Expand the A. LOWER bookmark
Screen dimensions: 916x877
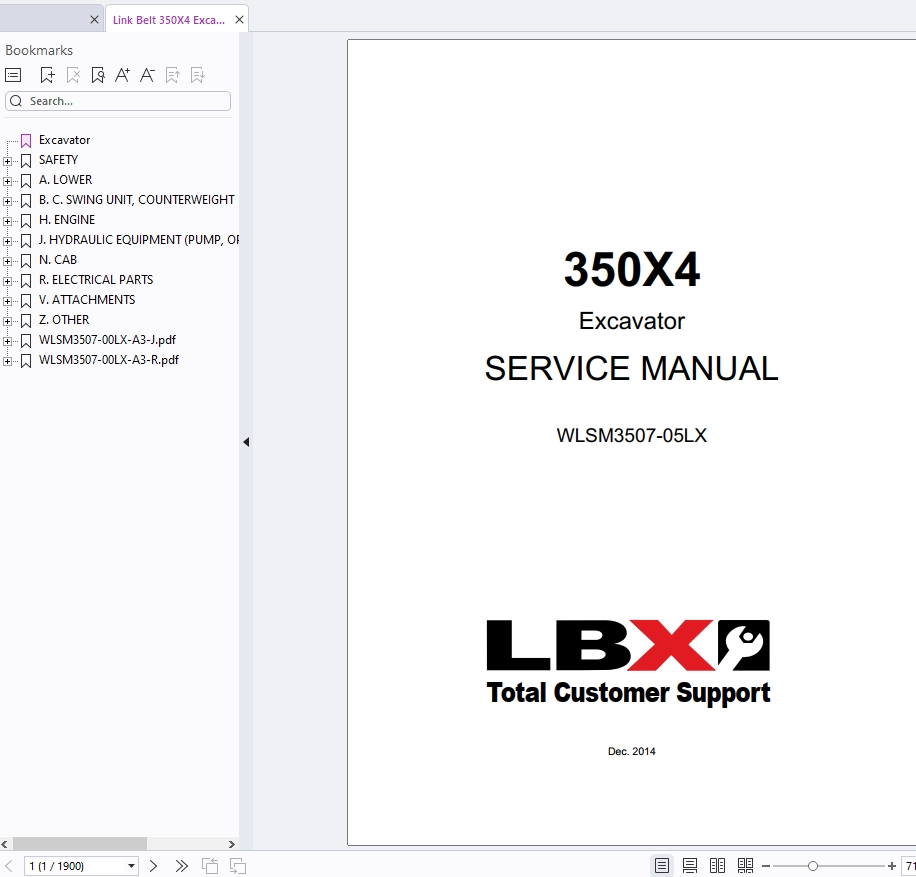pyautogui.click(x=7, y=181)
